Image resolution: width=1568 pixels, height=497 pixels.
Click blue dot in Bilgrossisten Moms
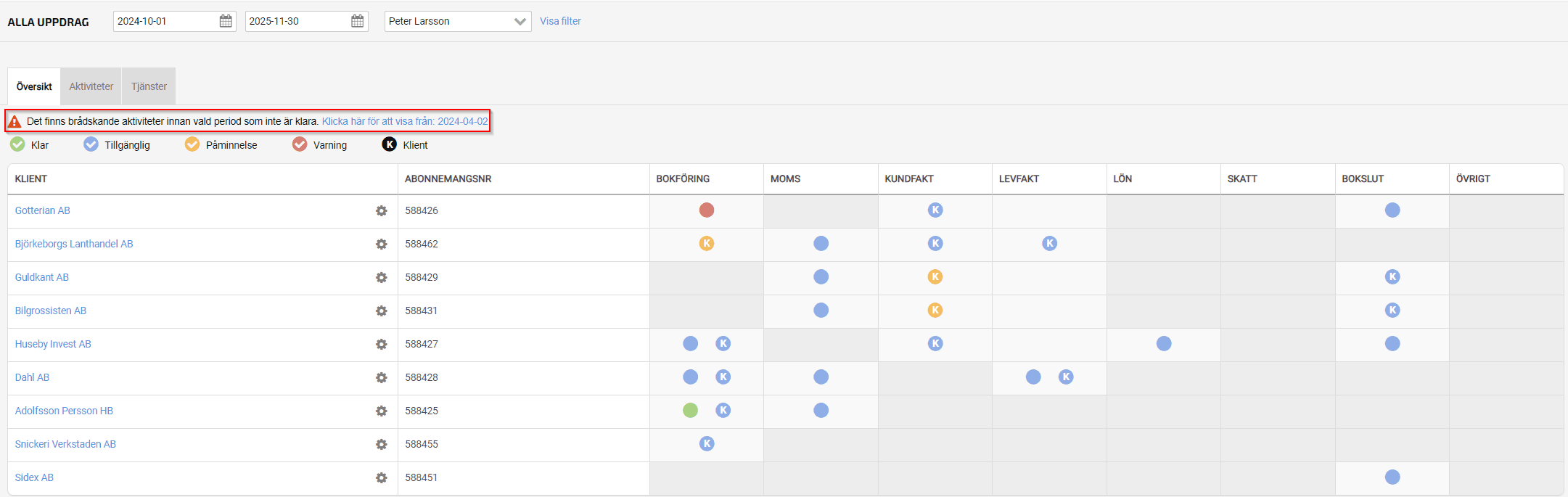pos(821,310)
